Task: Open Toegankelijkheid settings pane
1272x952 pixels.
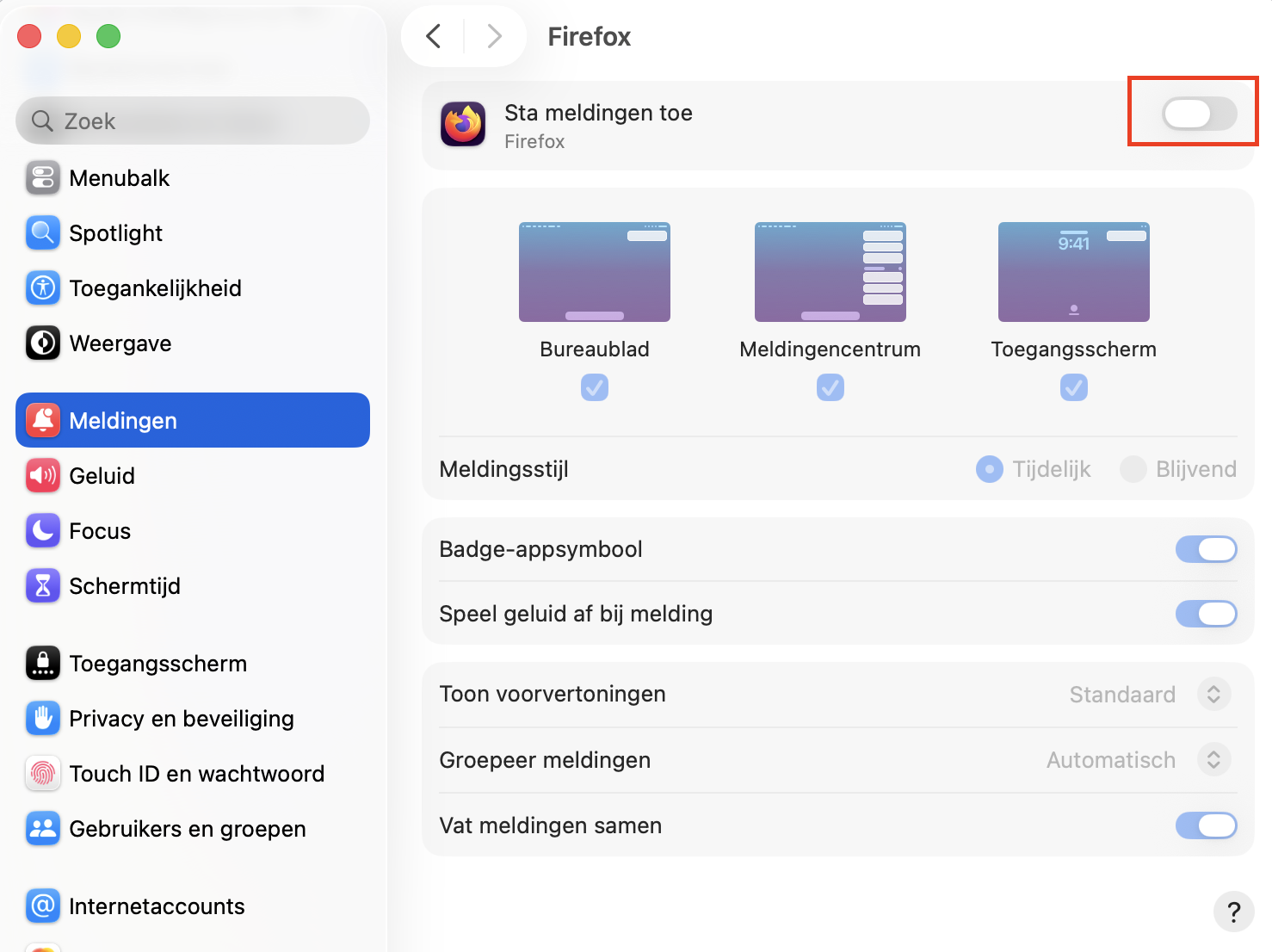Action: [x=193, y=288]
